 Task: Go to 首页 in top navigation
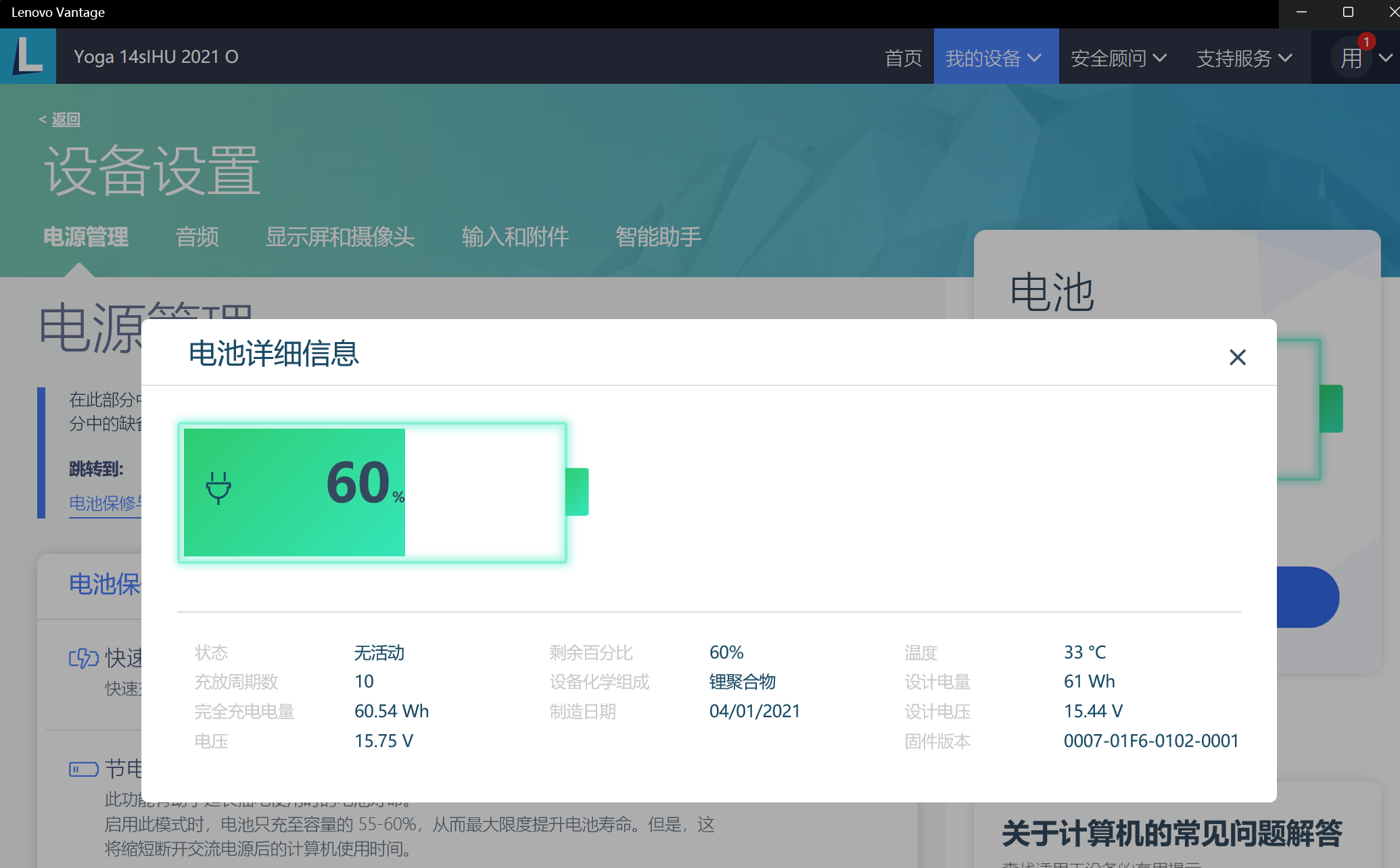pyautogui.click(x=903, y=58)
